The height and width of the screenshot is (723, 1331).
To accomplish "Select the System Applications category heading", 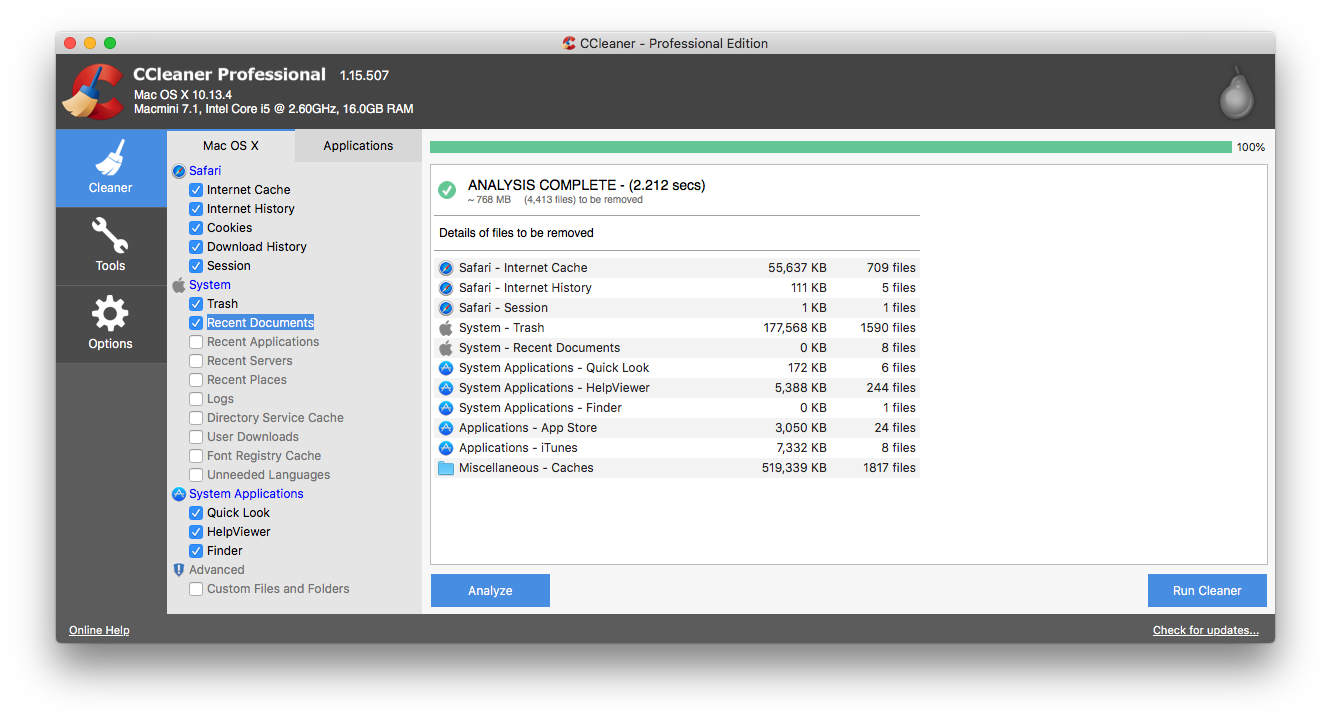I will click(x=246, y=494).
